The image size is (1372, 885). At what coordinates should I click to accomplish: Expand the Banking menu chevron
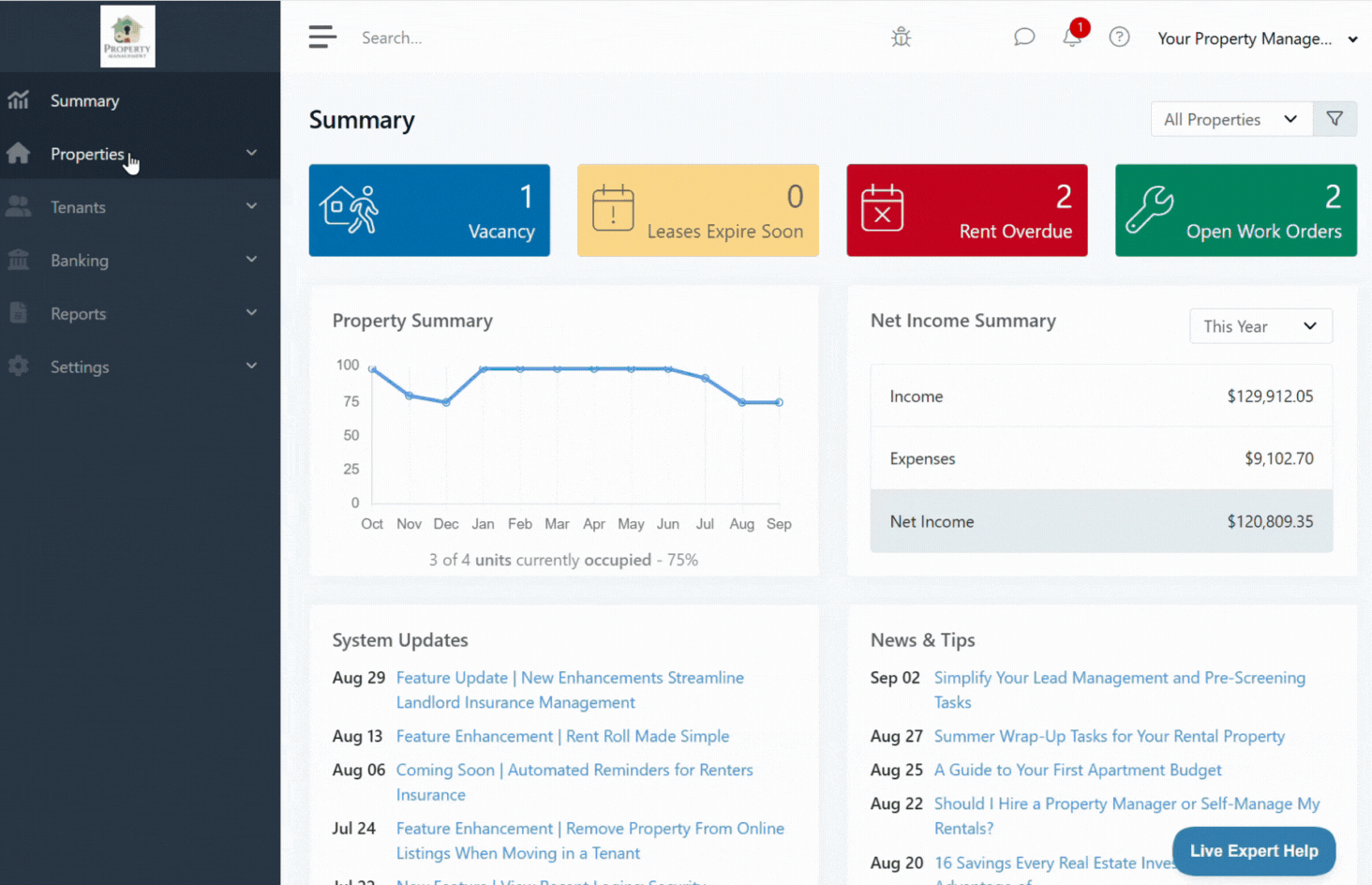(x=251, y=260)
